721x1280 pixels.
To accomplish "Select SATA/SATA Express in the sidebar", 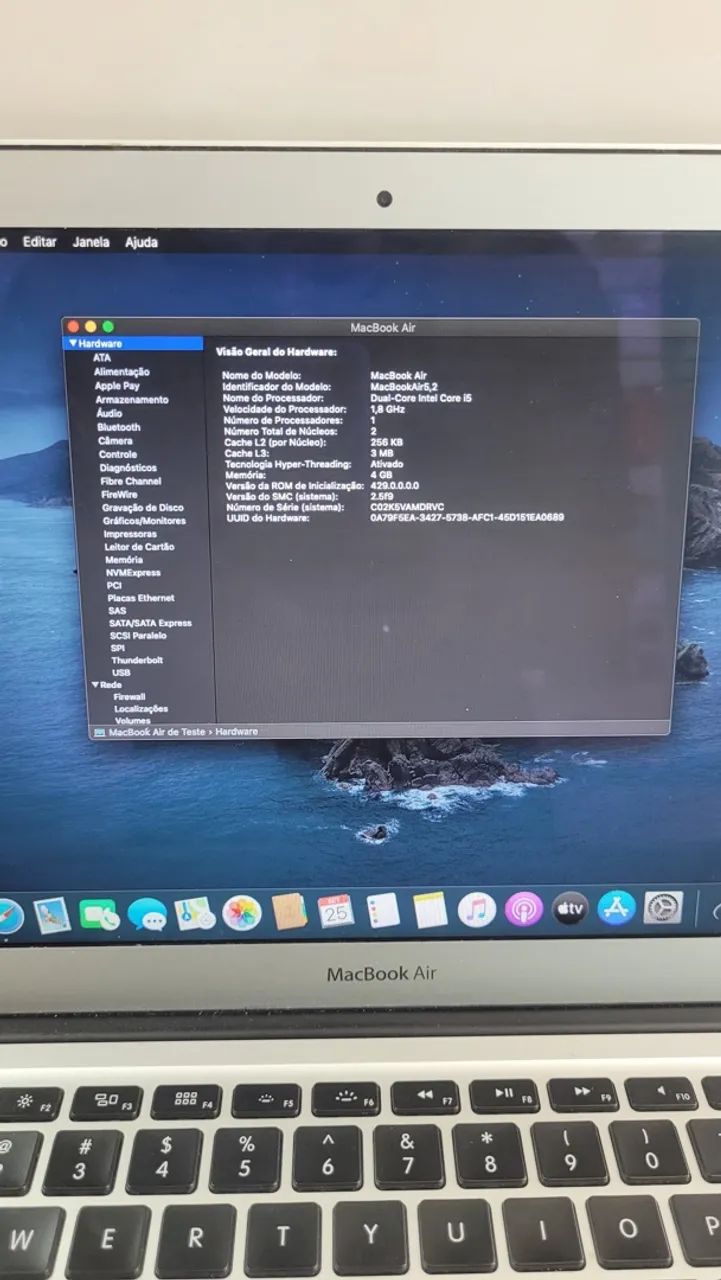I will pyautogui.click(x=151, y=623).
